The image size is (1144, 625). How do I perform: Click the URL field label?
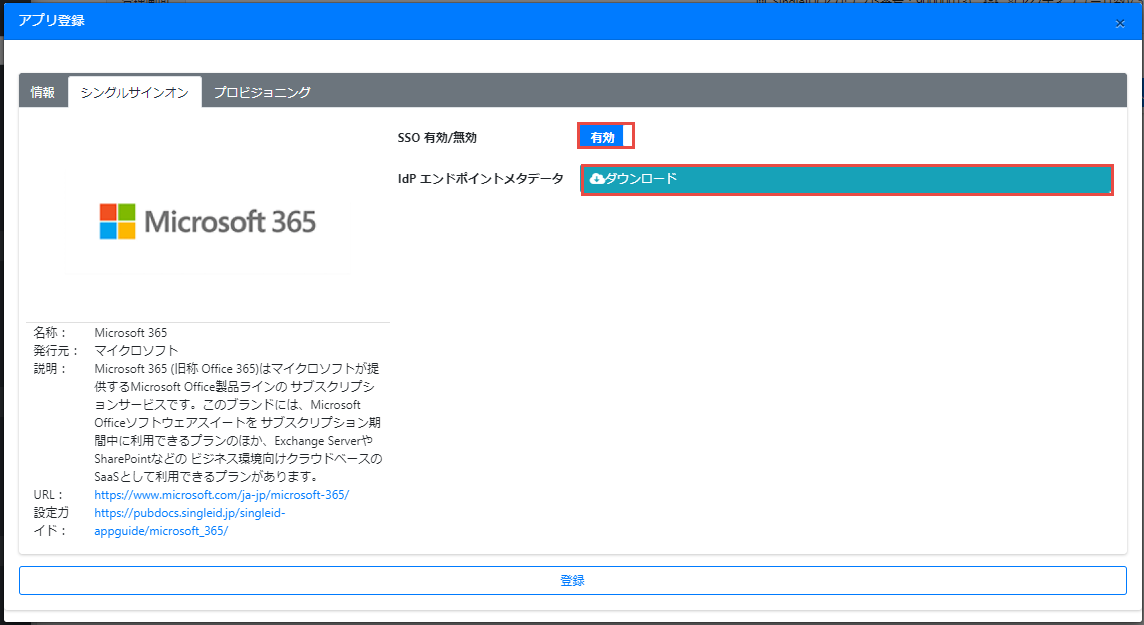(x=48, y=495)
